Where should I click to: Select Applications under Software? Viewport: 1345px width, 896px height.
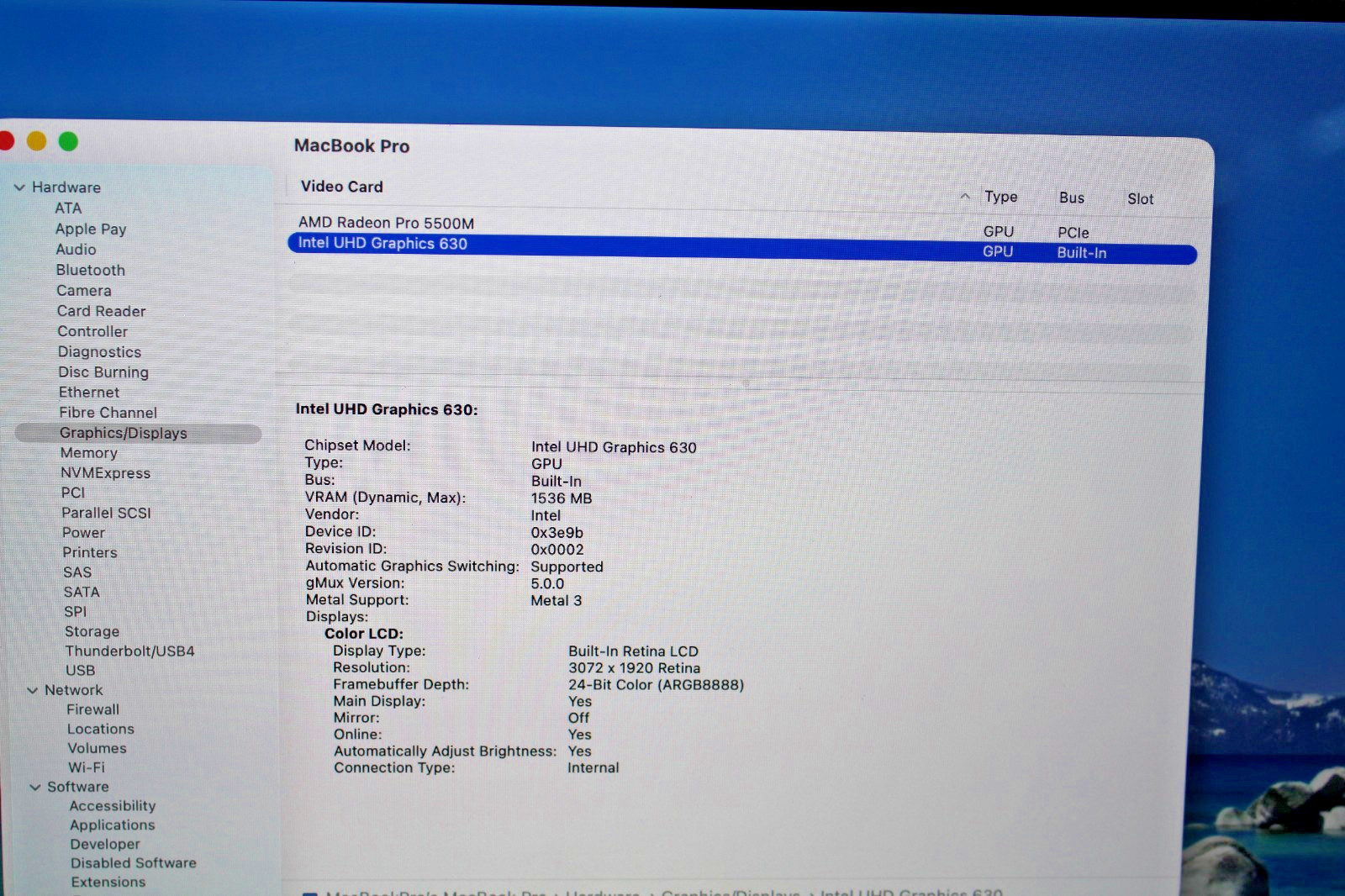pos(113,825)
